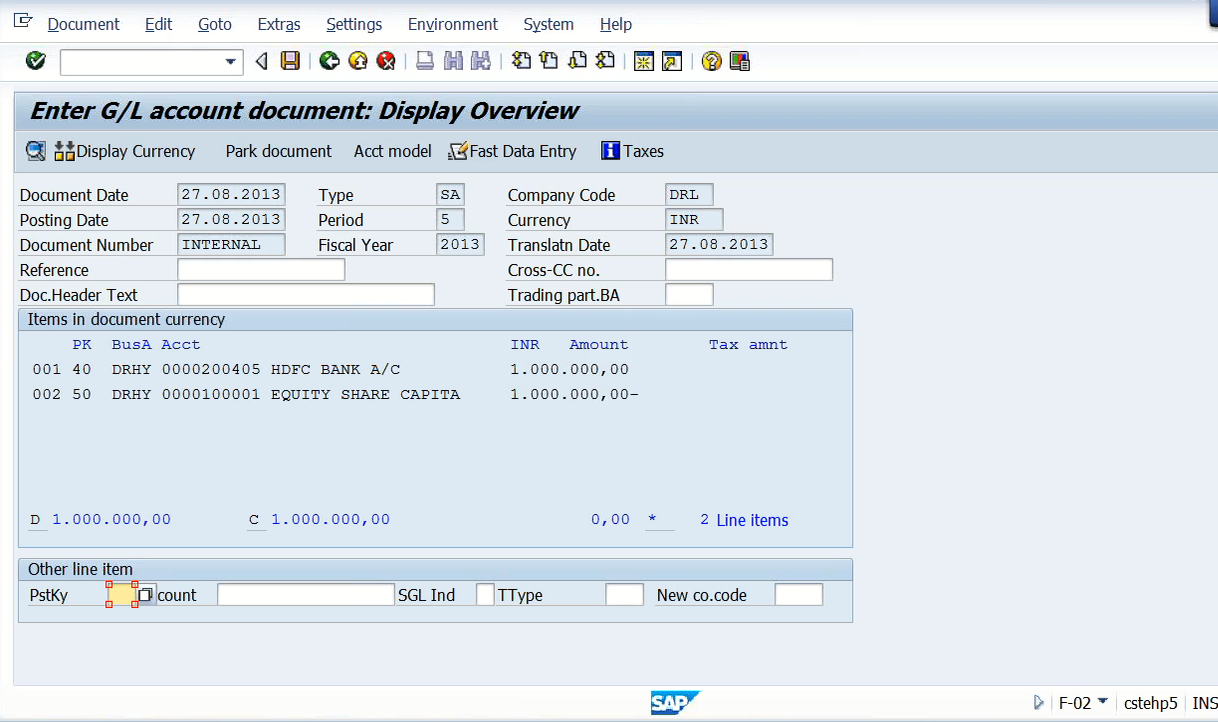The image size is (1218, 722).
Task: Create a new session icon
Action: point(644,62)
